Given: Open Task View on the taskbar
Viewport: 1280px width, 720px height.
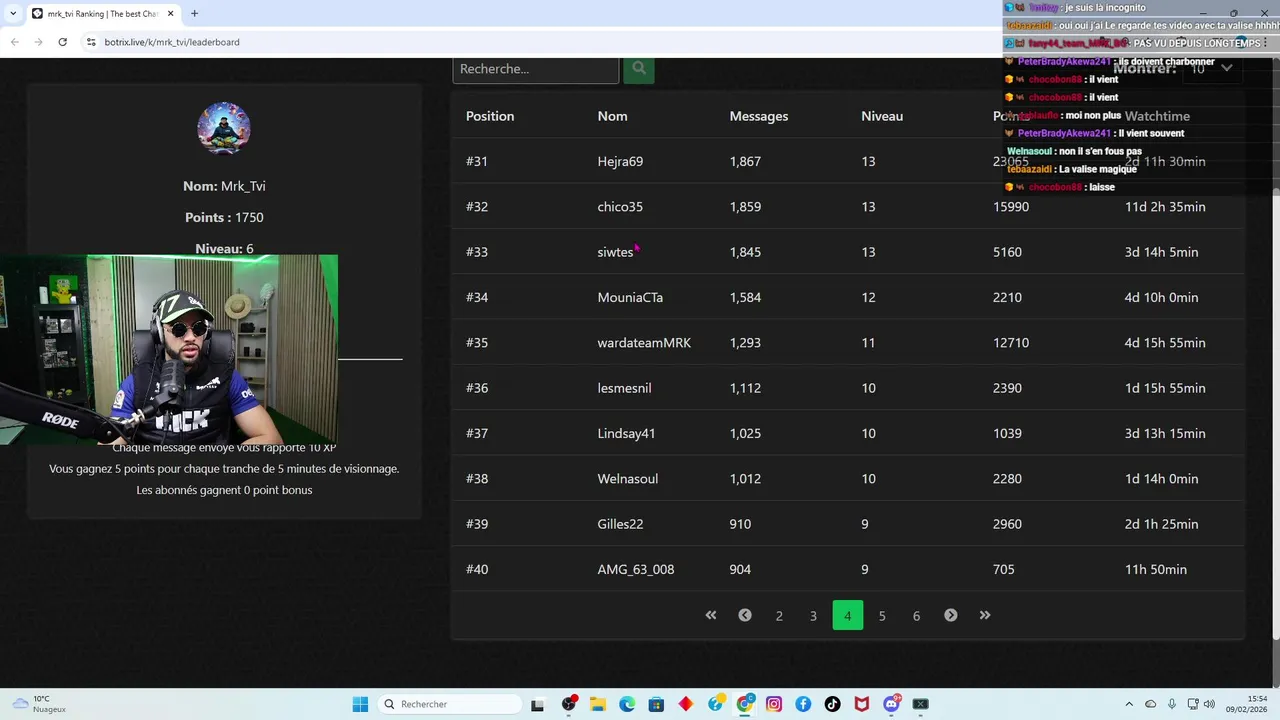Looking at the screenshot, I should point(537,704).
